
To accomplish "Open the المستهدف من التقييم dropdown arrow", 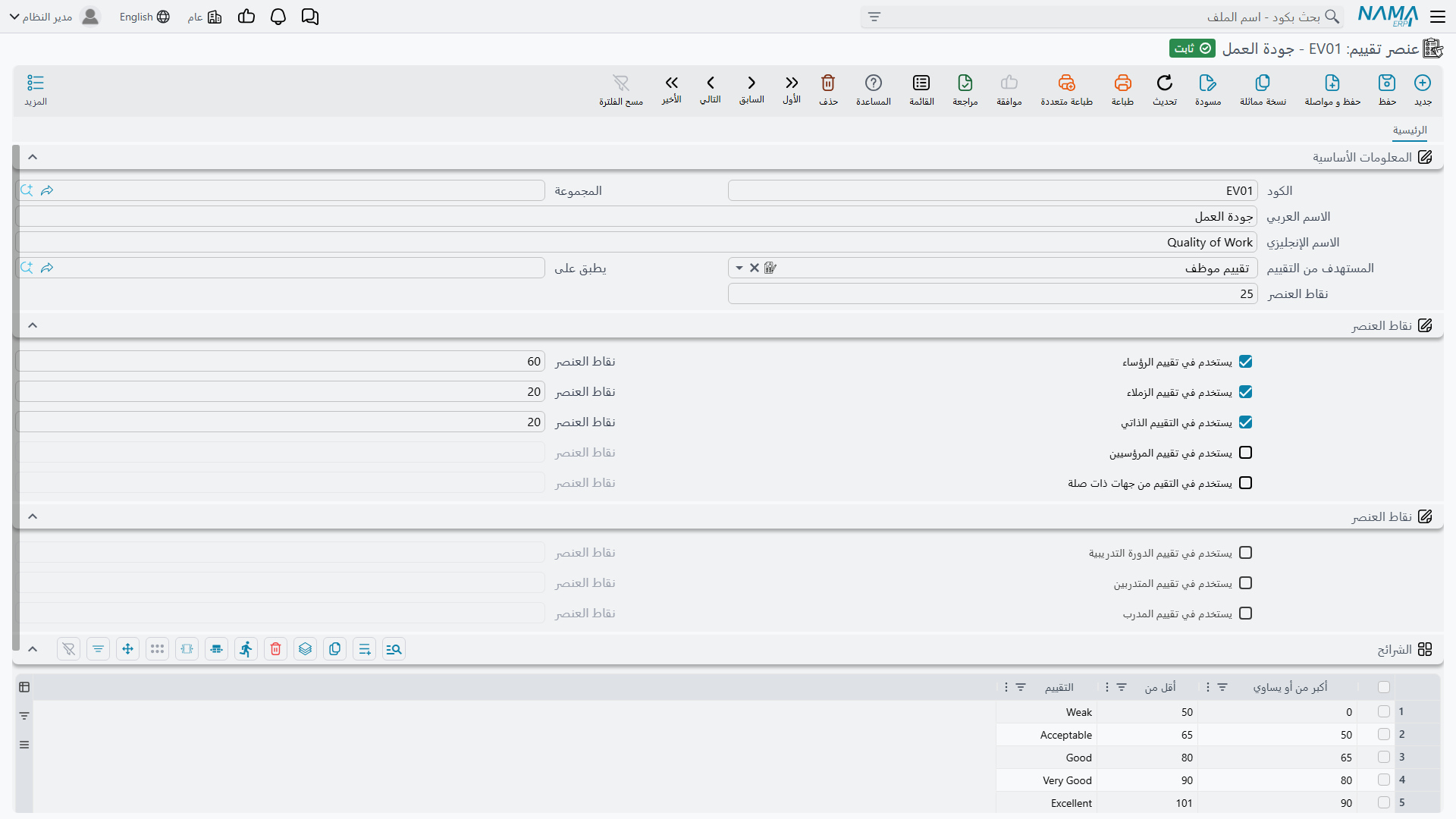I will pos(739,268).
